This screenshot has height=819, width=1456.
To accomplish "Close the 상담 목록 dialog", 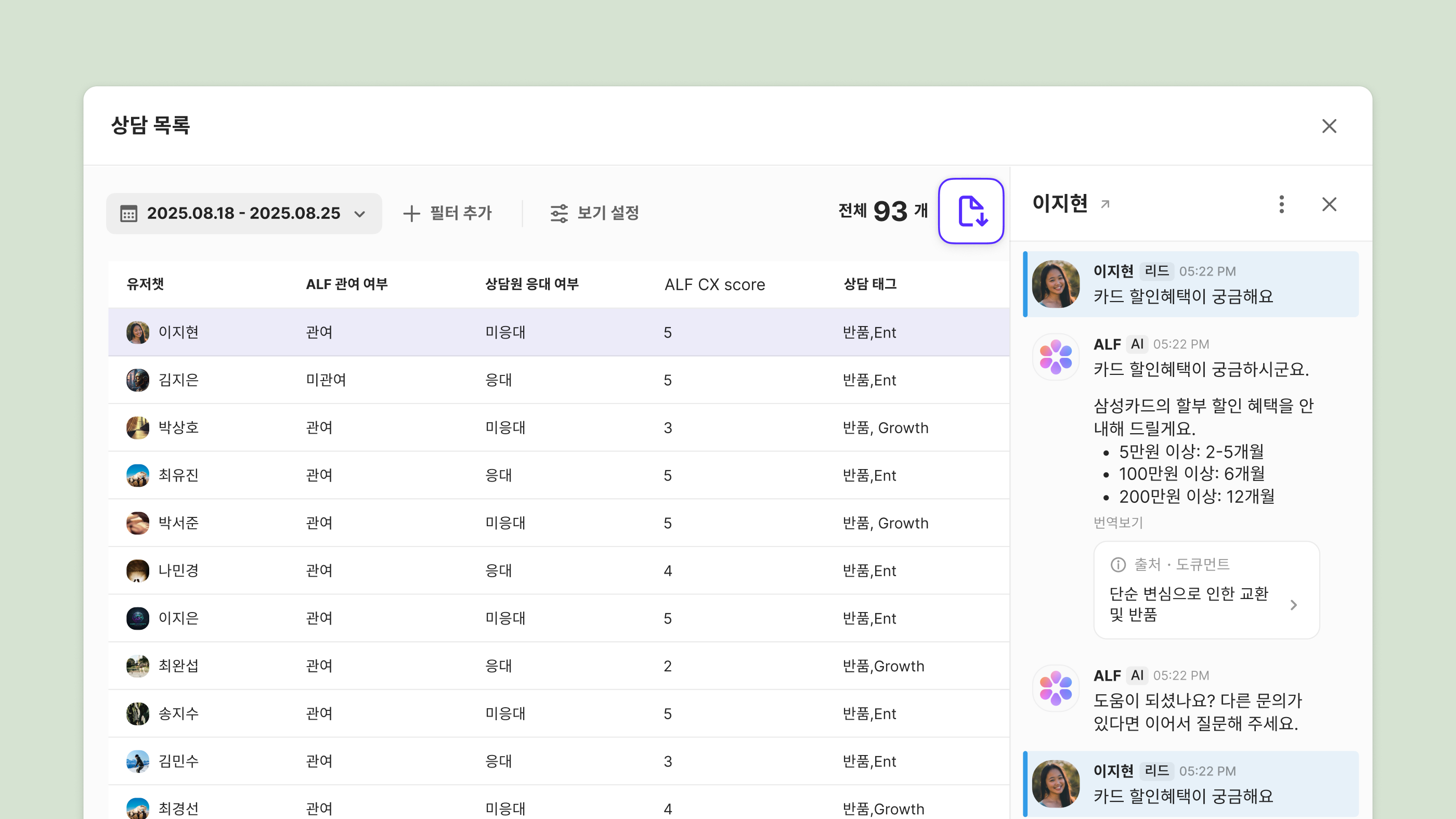I will pyautogui.click(x=1330, y=126).
